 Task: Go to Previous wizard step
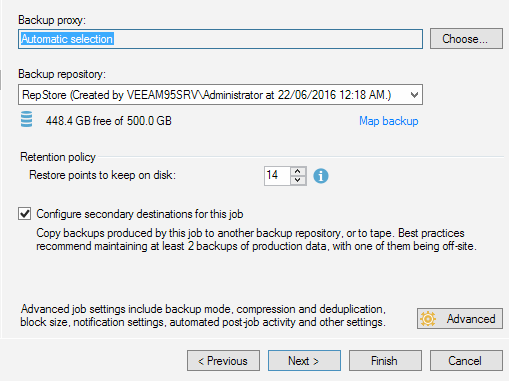pos(223,360)
